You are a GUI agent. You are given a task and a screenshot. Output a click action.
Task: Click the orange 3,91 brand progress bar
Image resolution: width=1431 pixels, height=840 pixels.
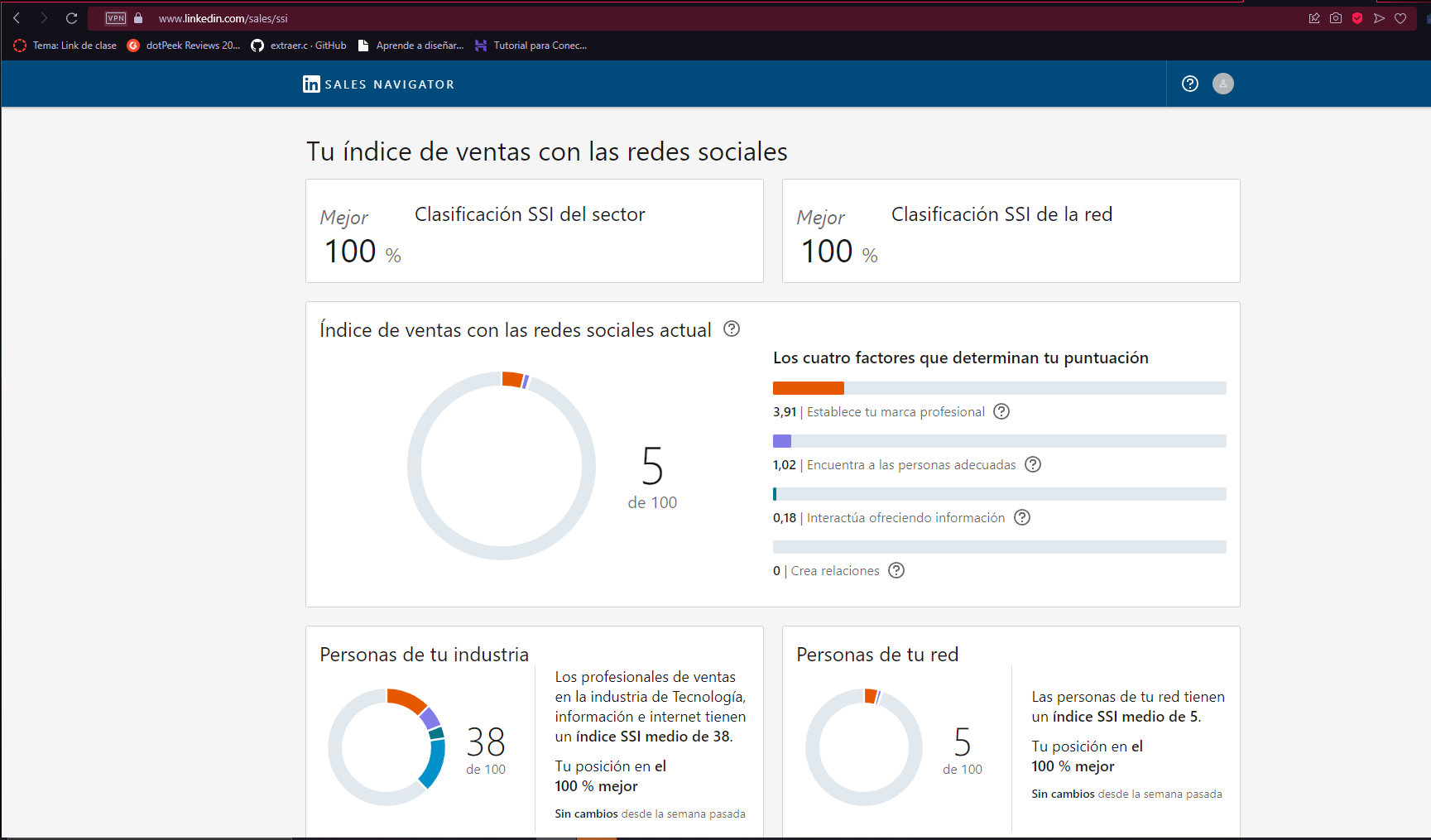(x=1000, y=388)
